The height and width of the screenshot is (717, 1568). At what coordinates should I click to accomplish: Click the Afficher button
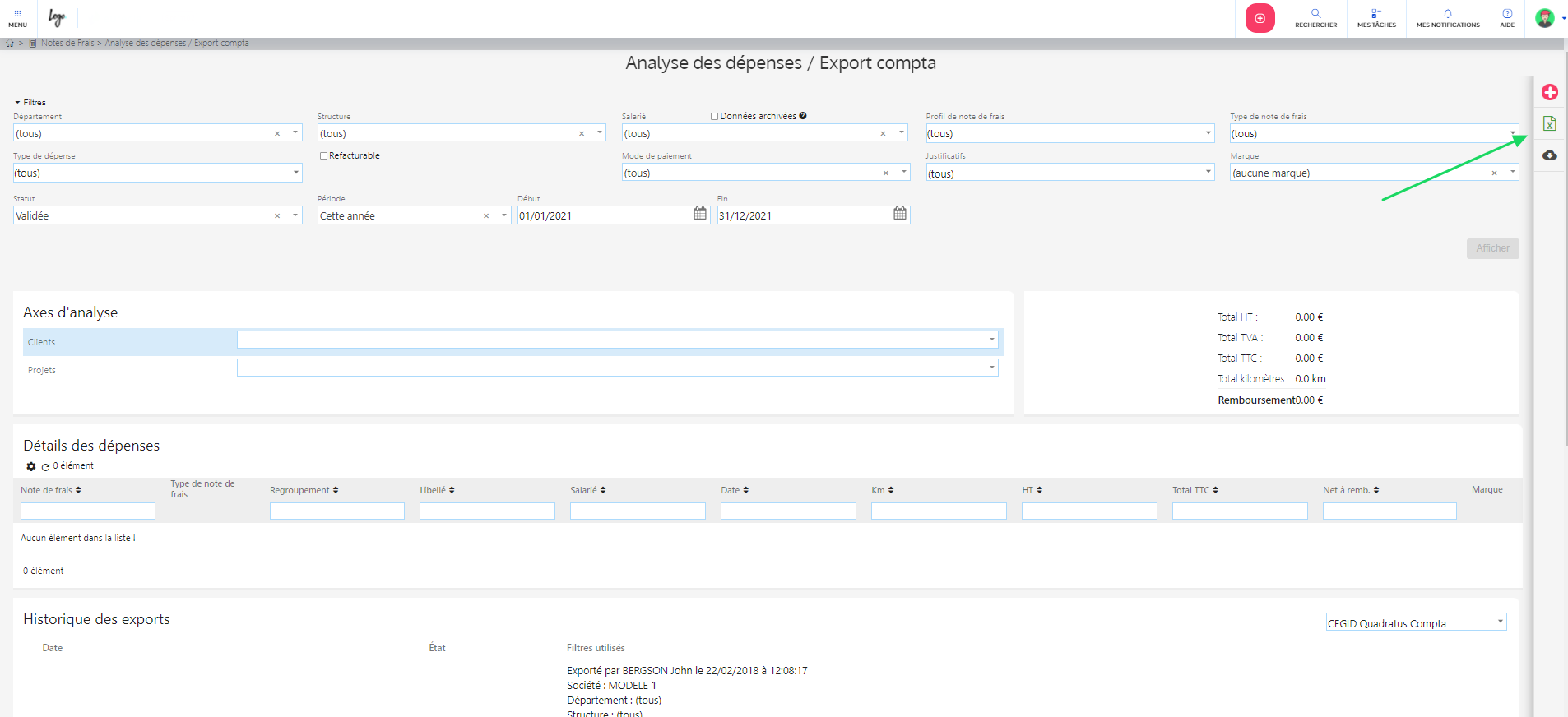[x=1492, y=248]
